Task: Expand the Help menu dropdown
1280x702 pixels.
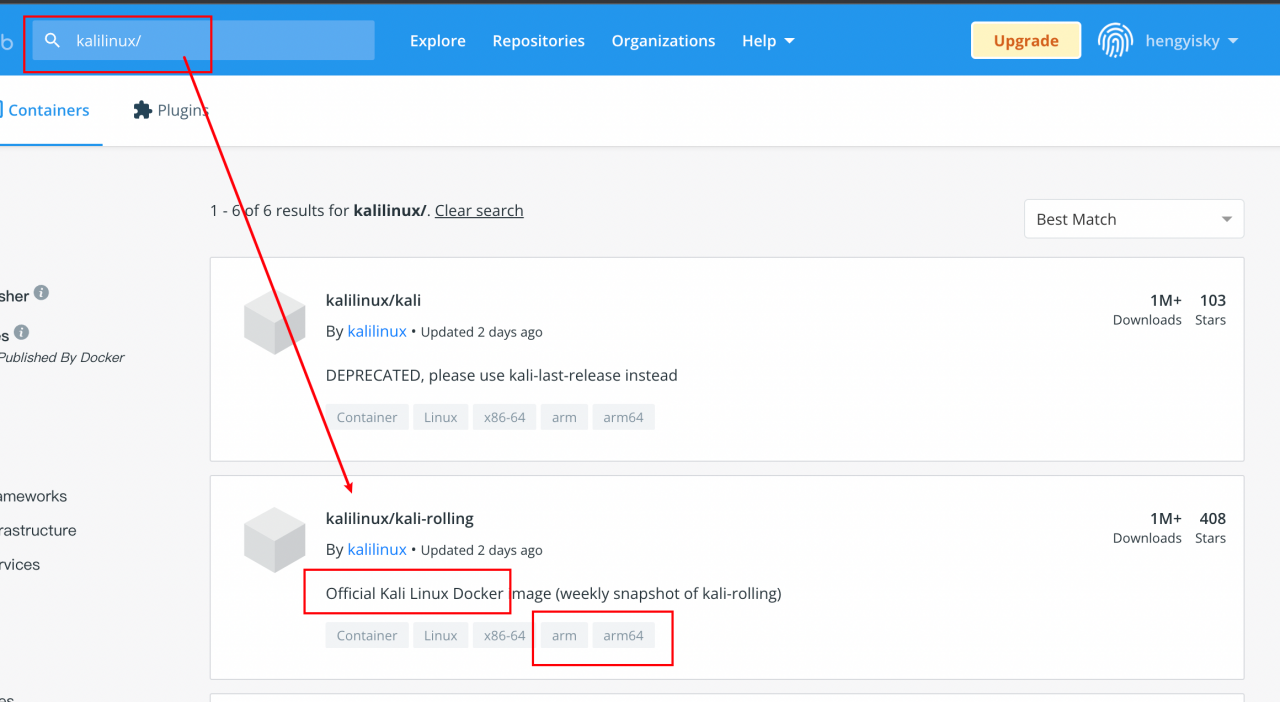Action: click(x=768, y=41)
